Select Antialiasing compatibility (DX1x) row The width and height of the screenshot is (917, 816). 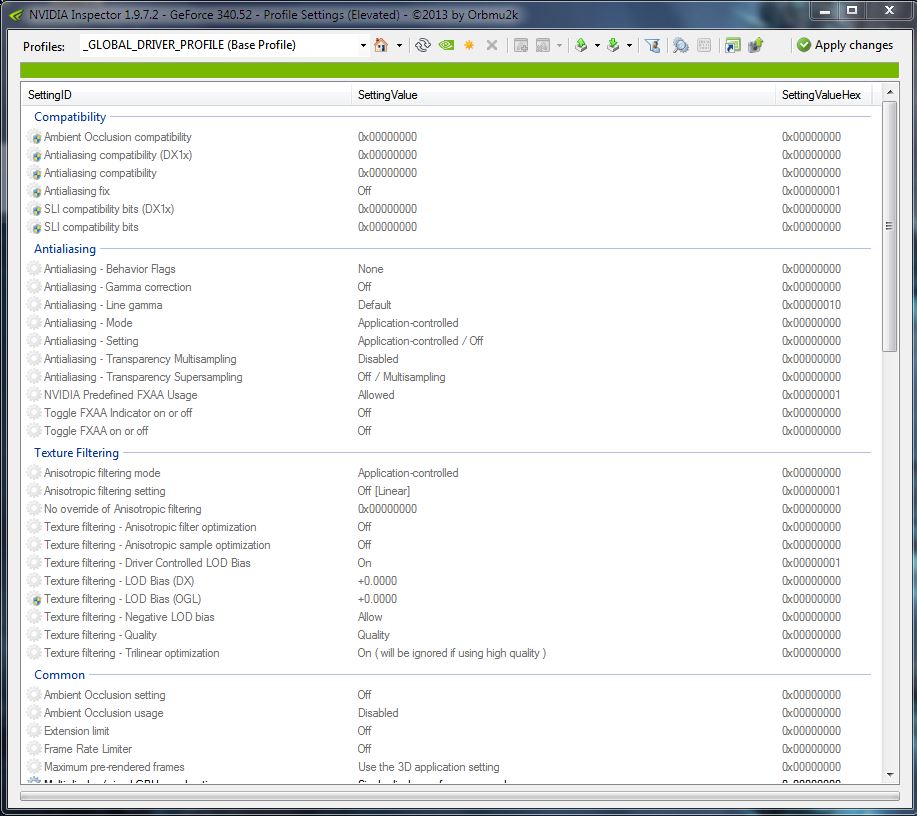450,155
